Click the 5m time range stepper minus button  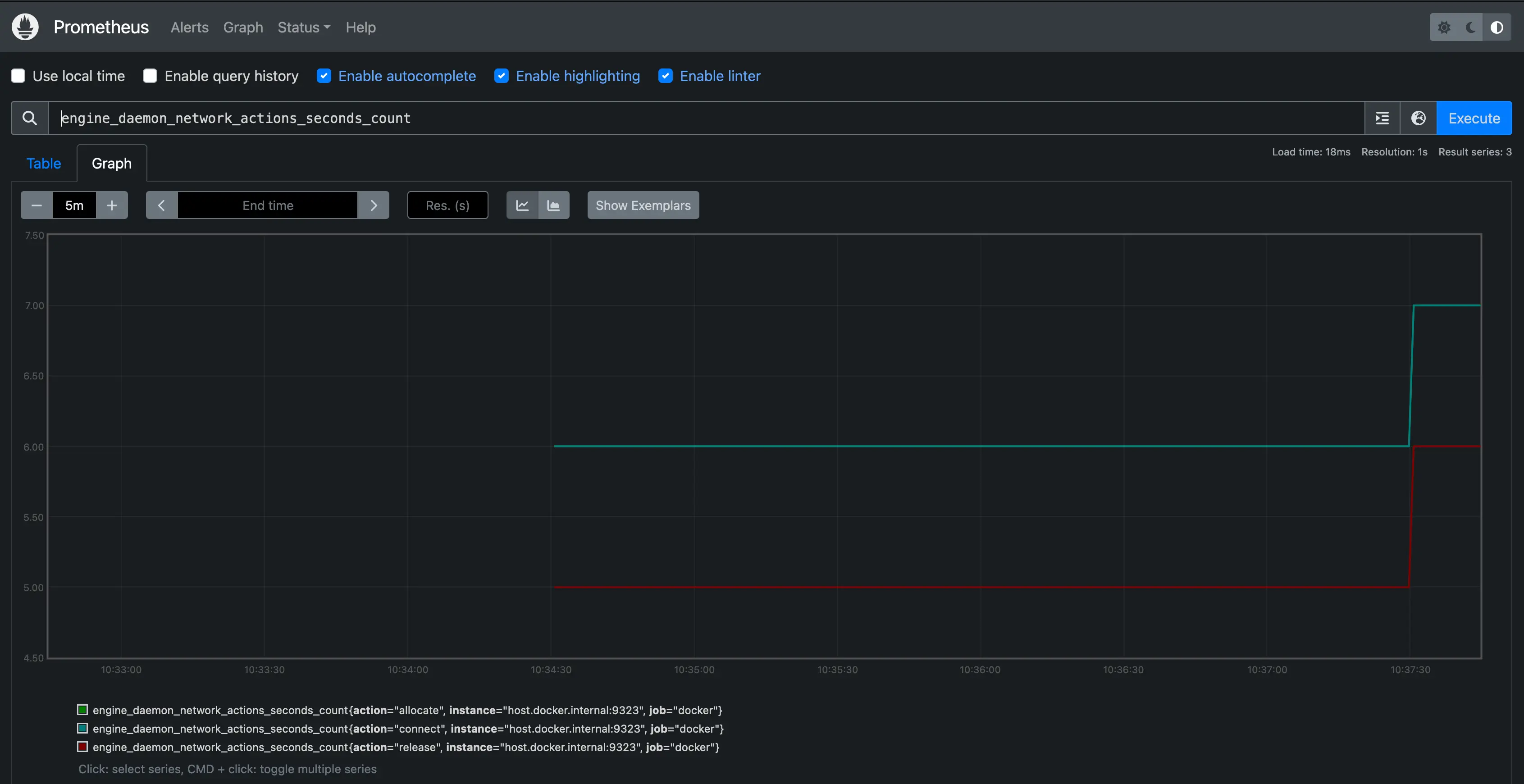(36, 204)
